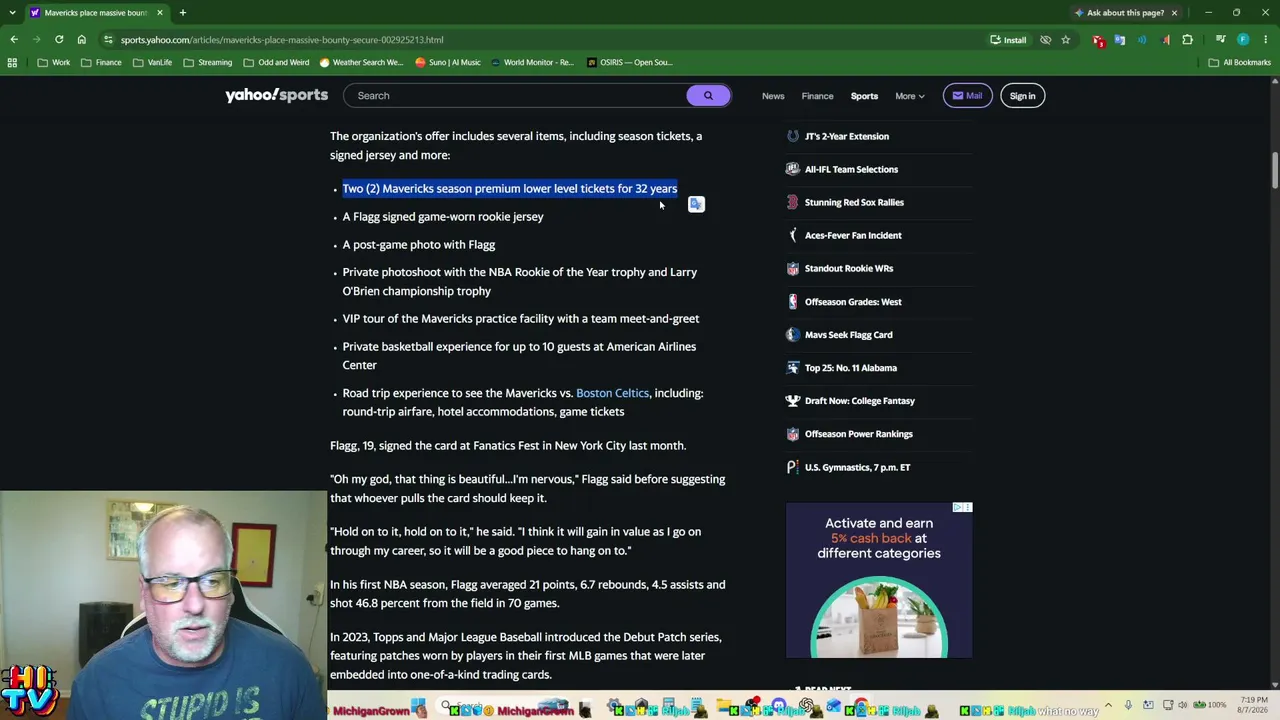
Task: View site information icon in address bar
Action: click(x=108, y=40)
